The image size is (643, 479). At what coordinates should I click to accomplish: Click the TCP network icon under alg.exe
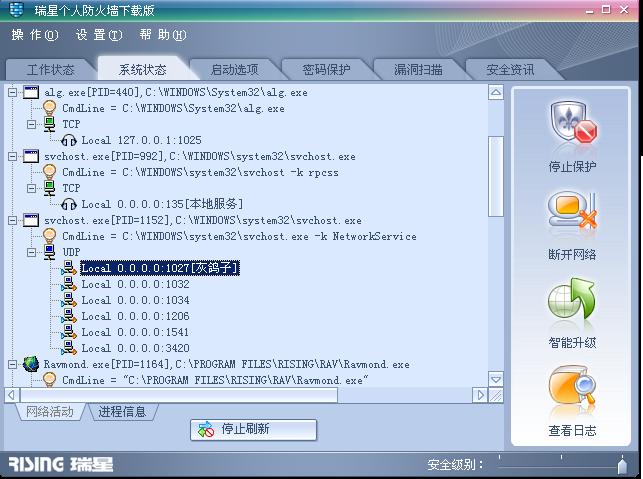pos(50,124)
